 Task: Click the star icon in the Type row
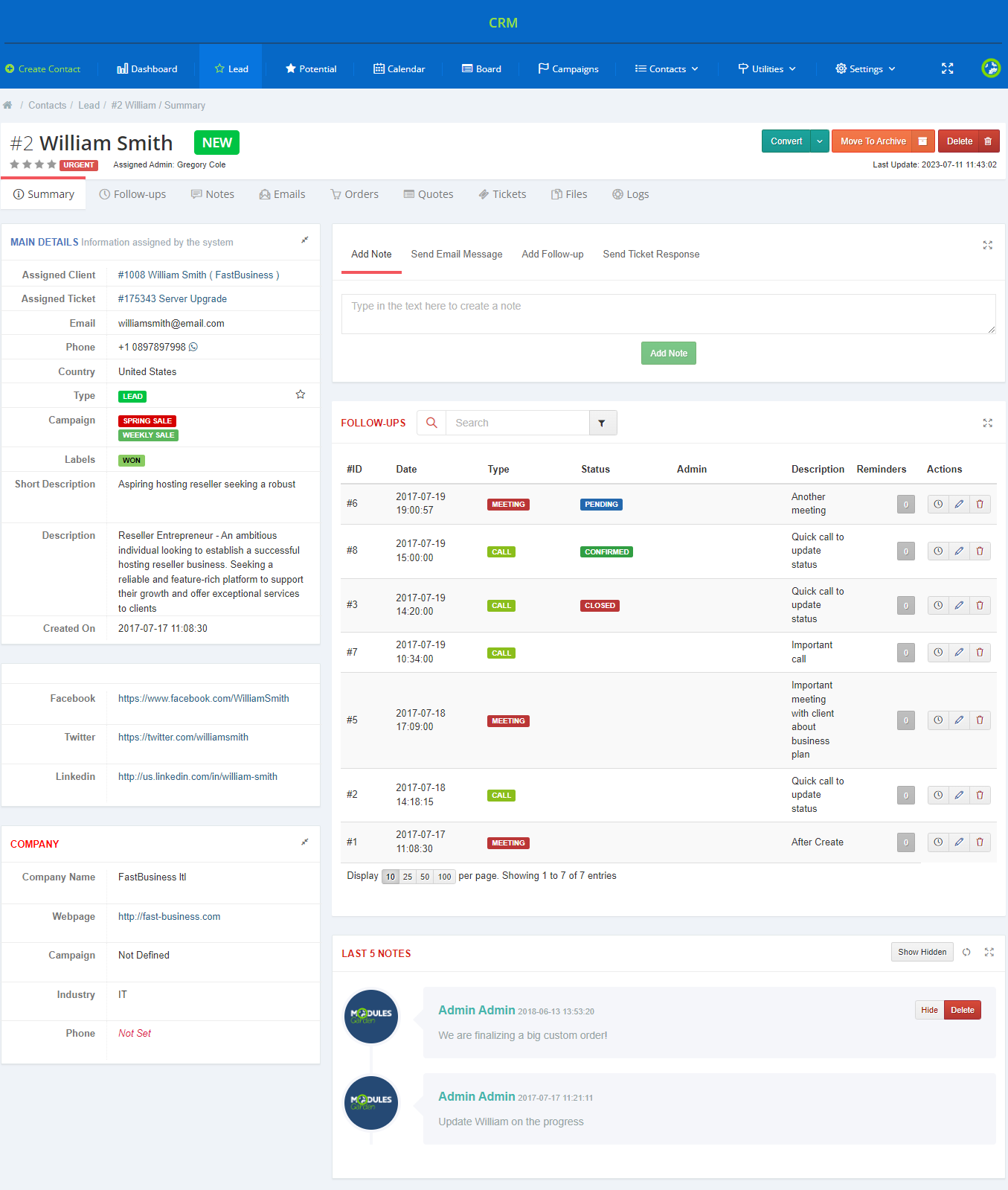pyautogui.click(x=301, y=394)
